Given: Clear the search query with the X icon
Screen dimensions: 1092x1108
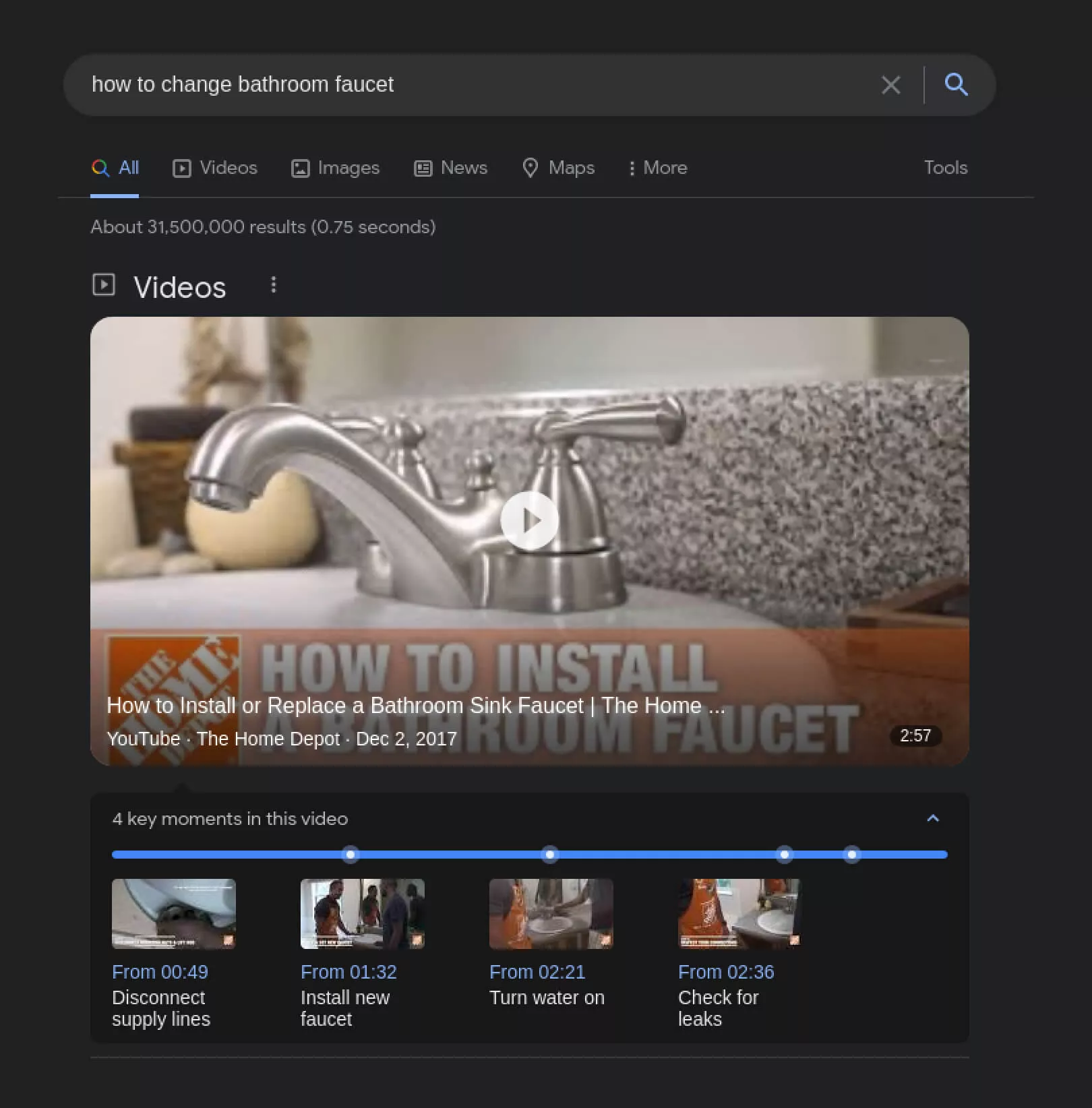Looking at the screenshot, I should coord(890,85).
